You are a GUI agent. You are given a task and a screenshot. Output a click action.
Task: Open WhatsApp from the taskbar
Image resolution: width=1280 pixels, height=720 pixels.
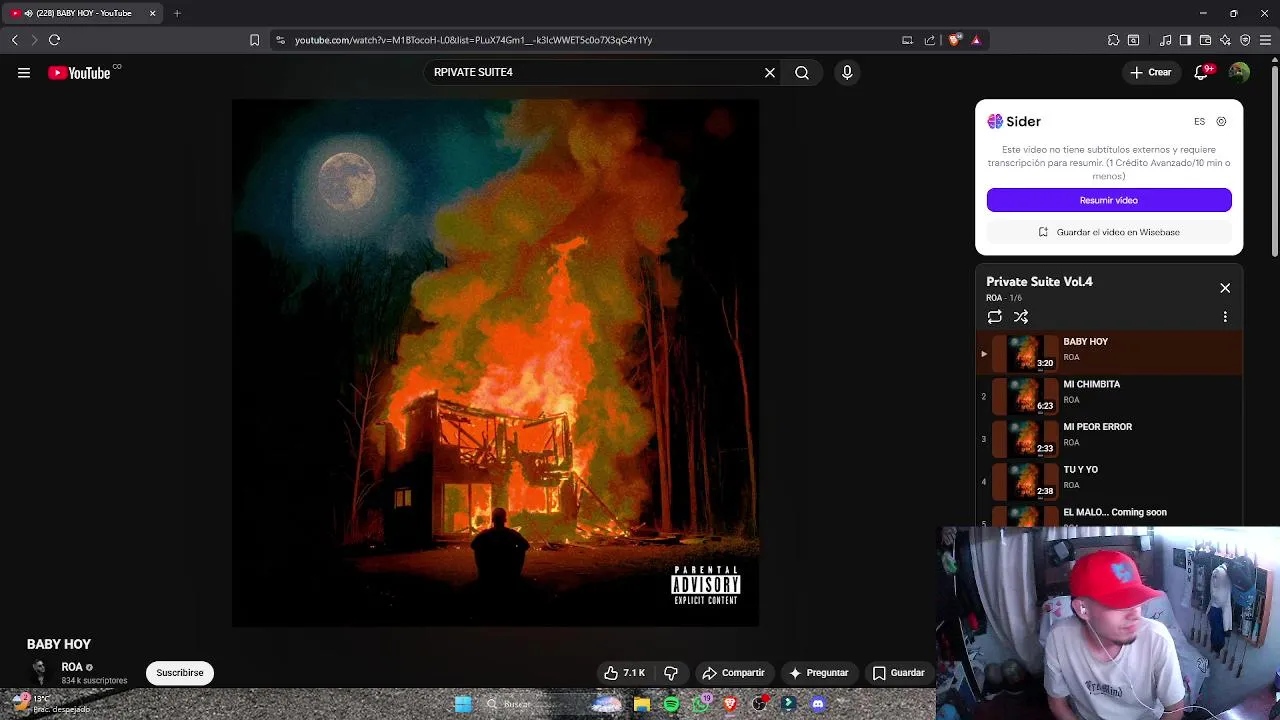tap(701, 704)
